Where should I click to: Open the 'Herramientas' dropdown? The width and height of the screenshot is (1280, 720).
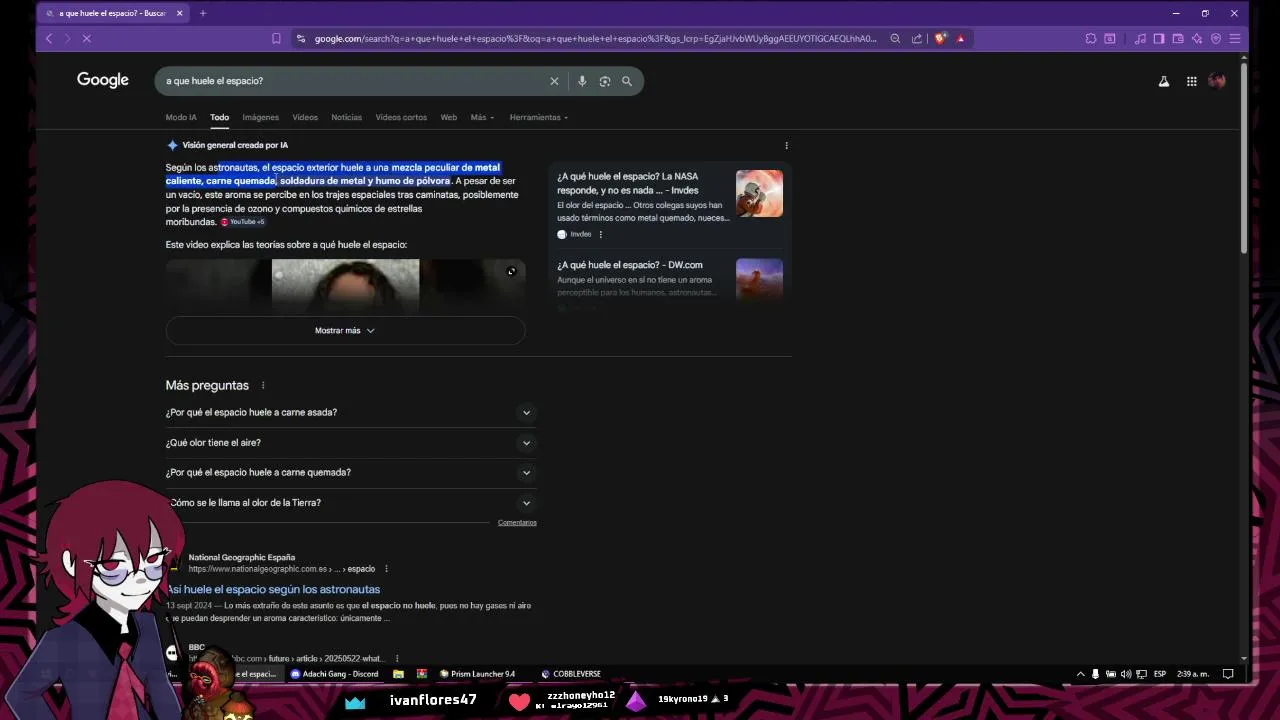(539, 117)
